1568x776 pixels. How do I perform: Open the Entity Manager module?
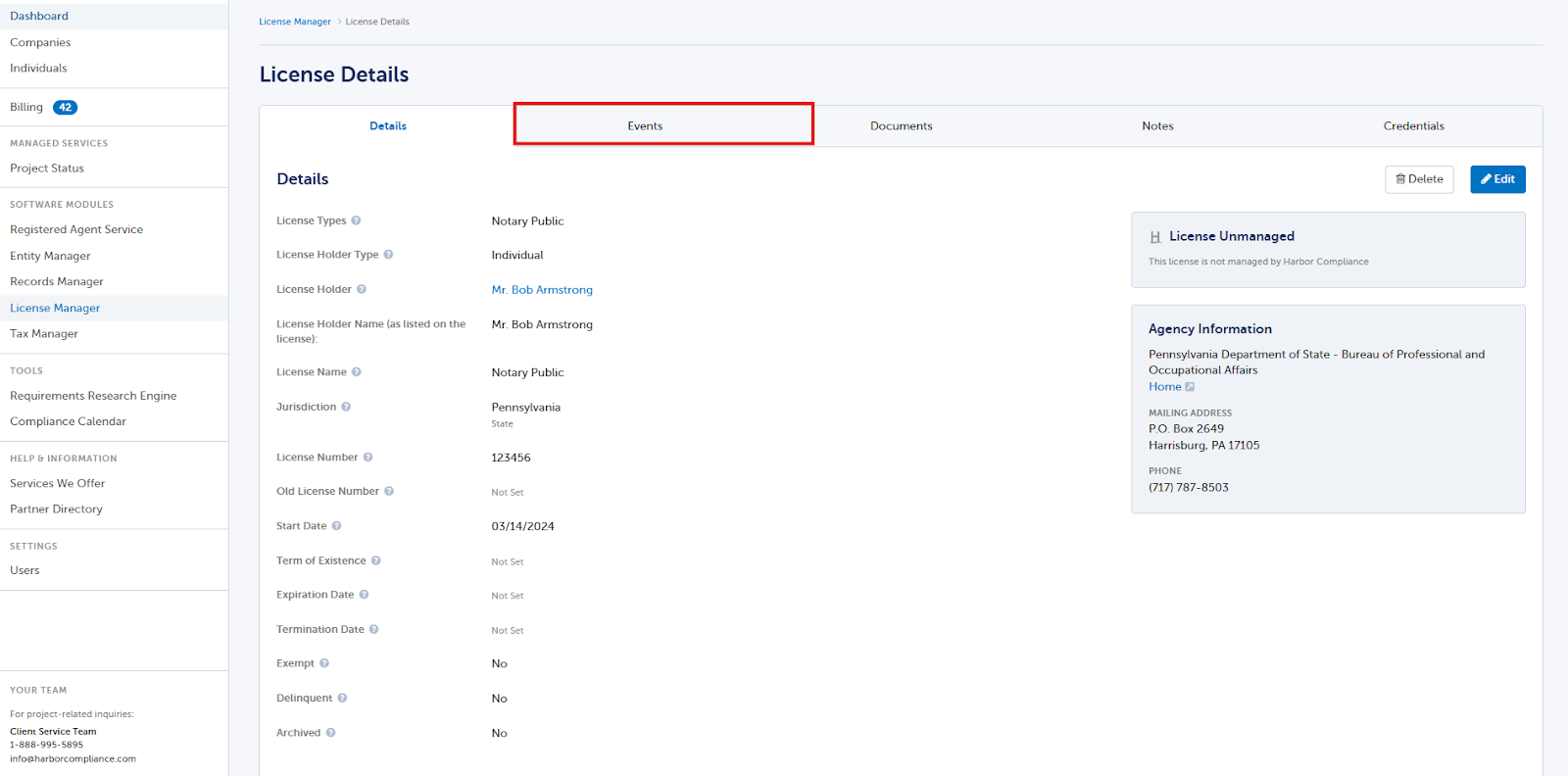click(50, 257)
